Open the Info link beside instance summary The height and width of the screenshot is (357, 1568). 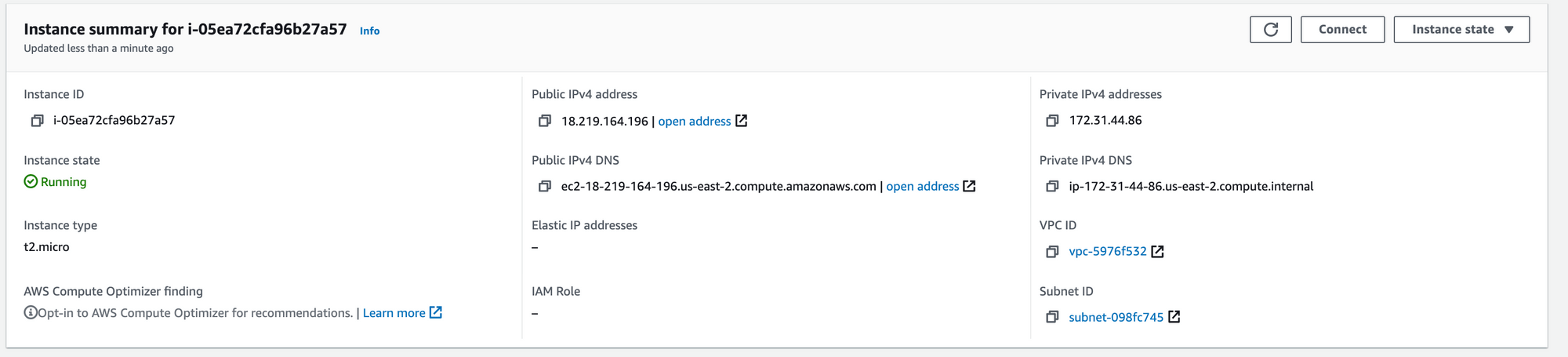(369, 31)
